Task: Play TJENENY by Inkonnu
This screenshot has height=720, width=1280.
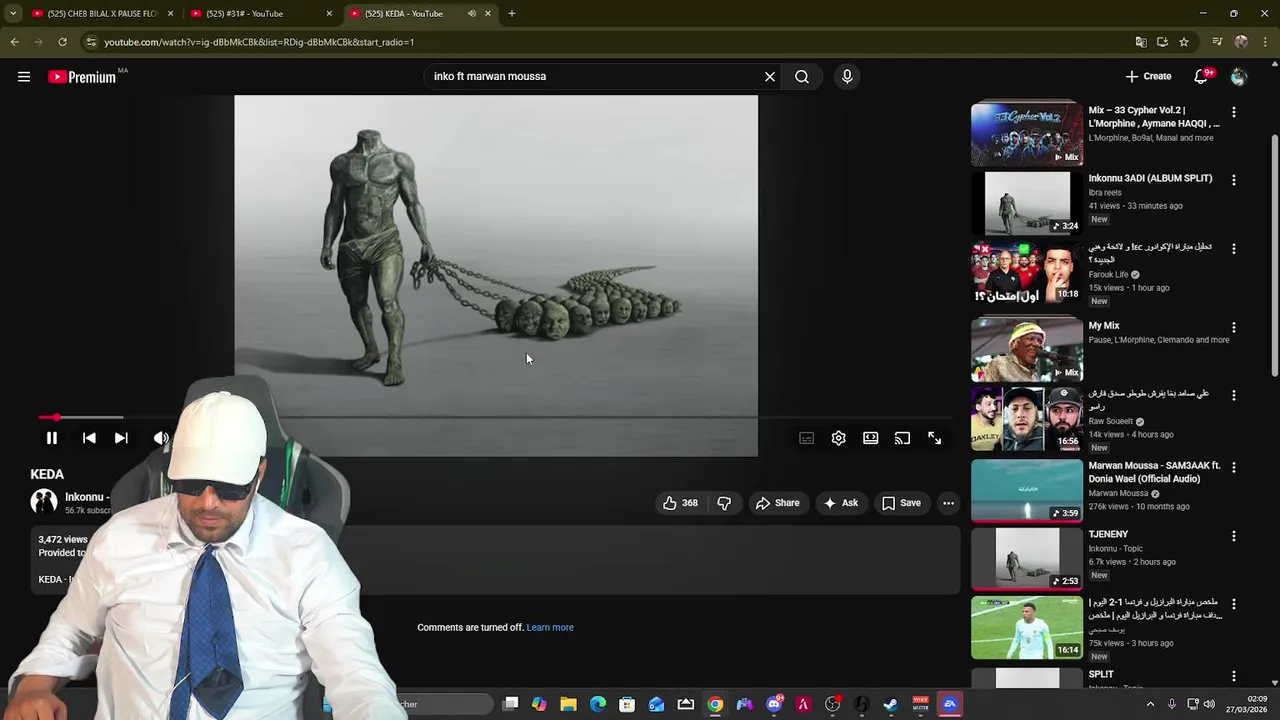Action: 1027,559
